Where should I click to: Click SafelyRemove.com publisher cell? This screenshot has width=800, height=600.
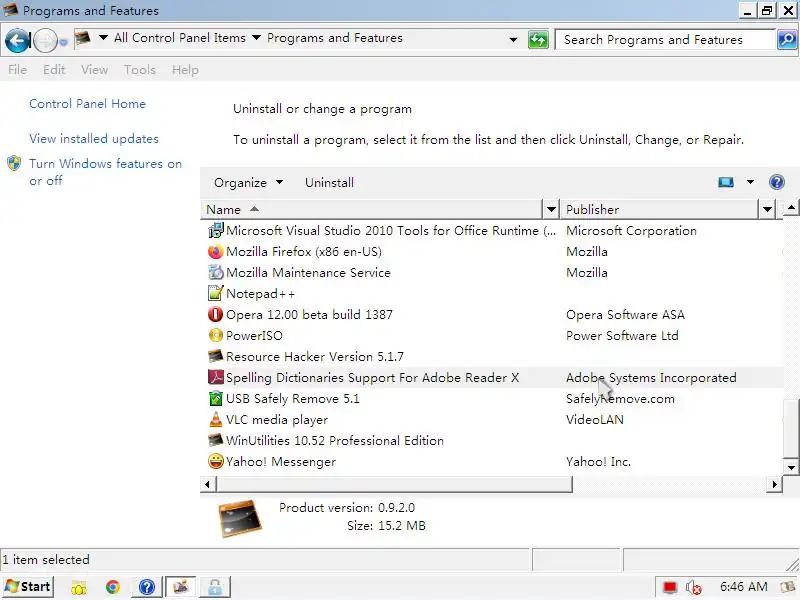point(620,398)
